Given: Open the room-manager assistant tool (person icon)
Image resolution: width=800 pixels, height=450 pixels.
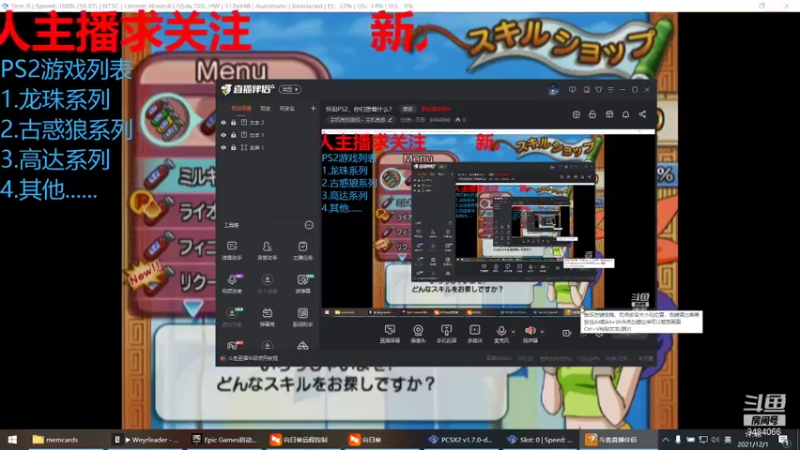Looking at the screenshot, I should (x=267, y=251).
